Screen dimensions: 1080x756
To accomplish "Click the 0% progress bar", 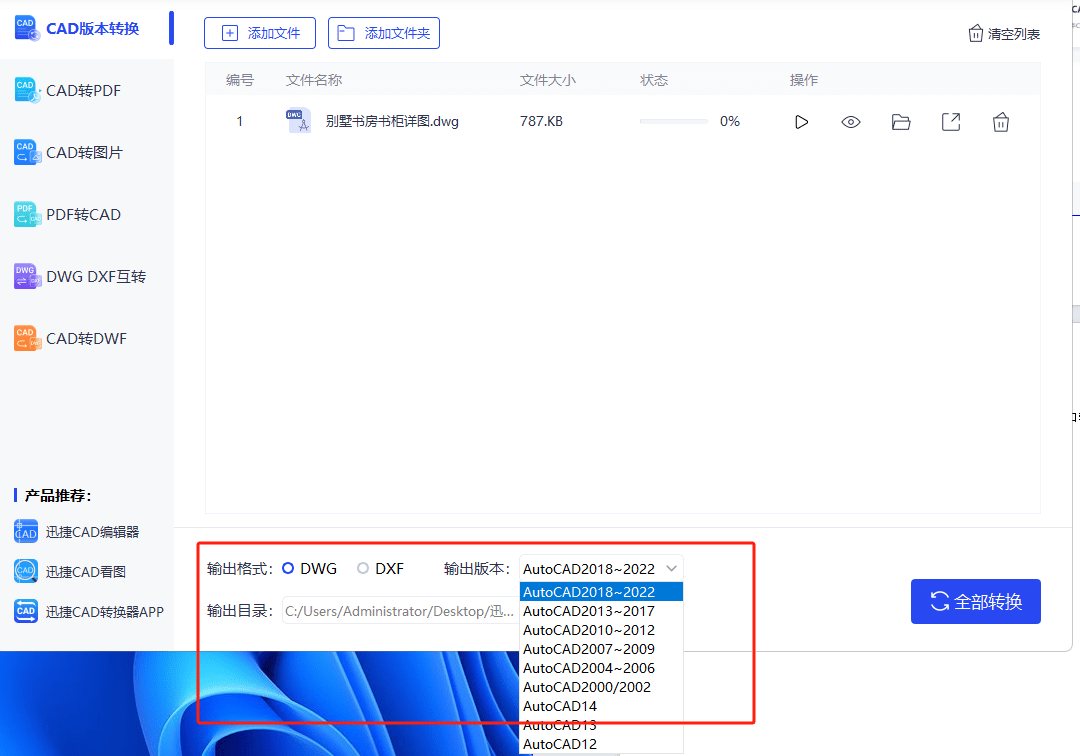I will tap(674, 120).
